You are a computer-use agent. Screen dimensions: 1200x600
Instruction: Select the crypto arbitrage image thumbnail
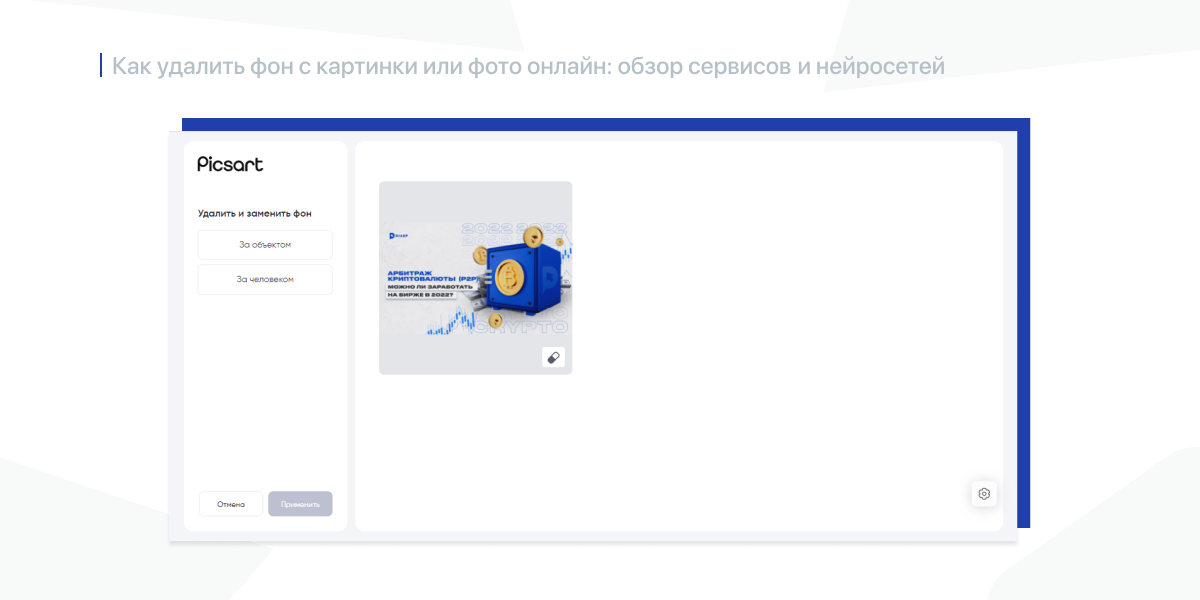point(476,278)
